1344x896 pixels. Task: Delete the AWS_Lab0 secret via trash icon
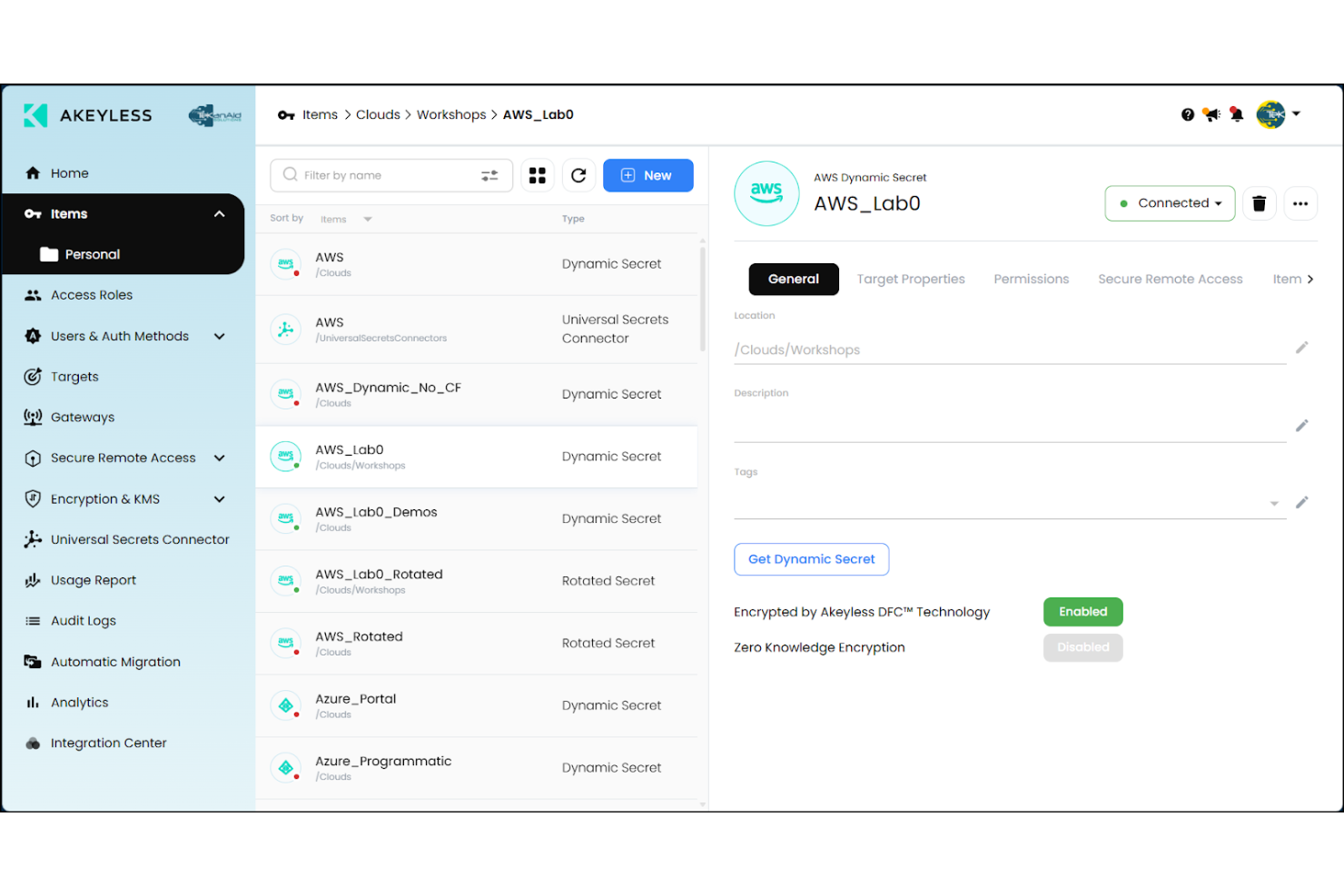[x=1260, y=203]
